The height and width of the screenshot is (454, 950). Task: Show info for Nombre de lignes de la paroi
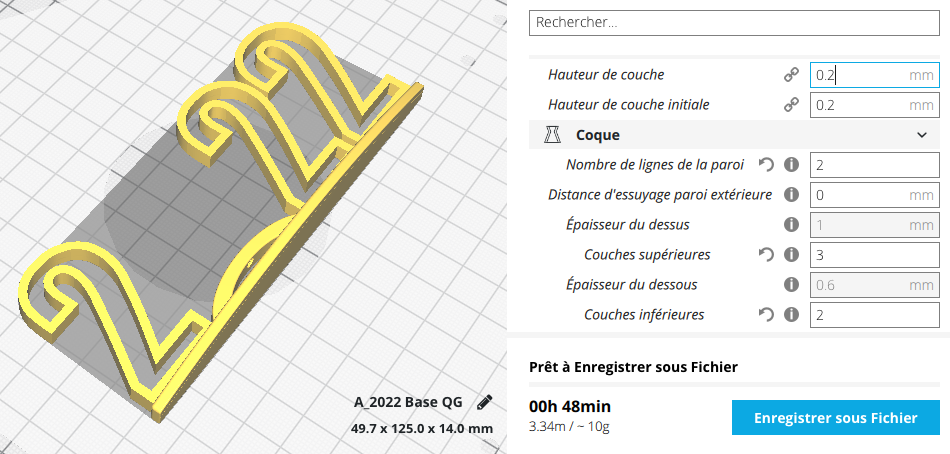[791, 164]
